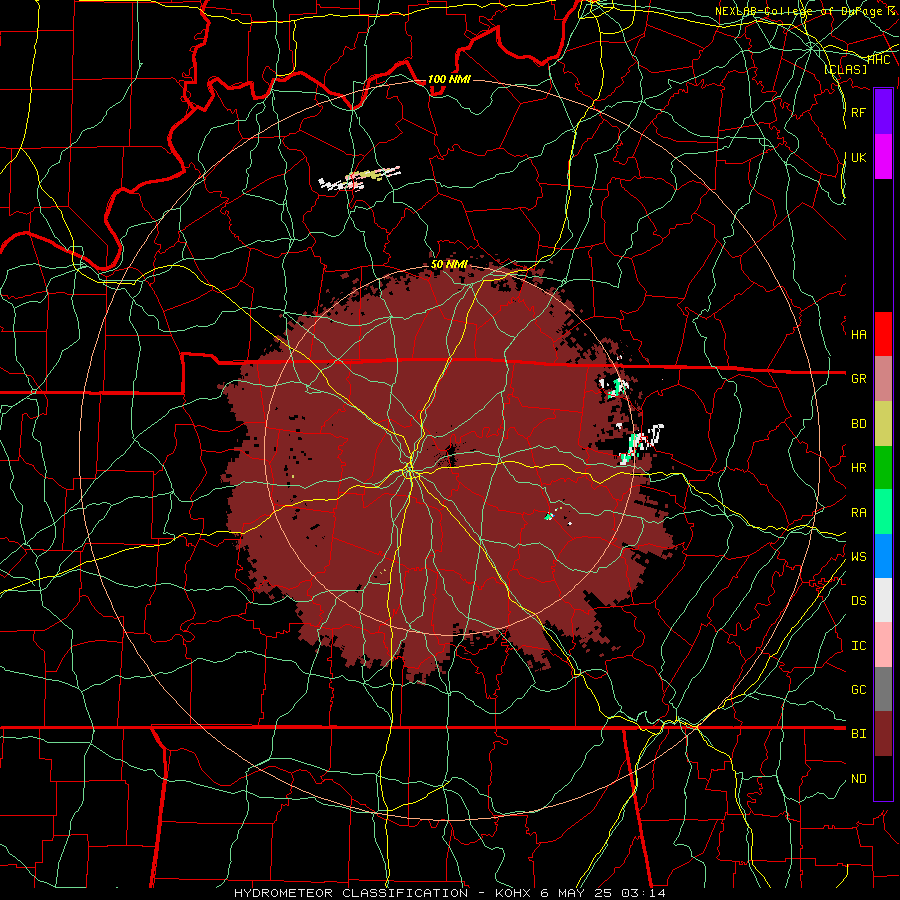Click the 'NEXLAB-College of DuPage' credit text

(801, 11)
